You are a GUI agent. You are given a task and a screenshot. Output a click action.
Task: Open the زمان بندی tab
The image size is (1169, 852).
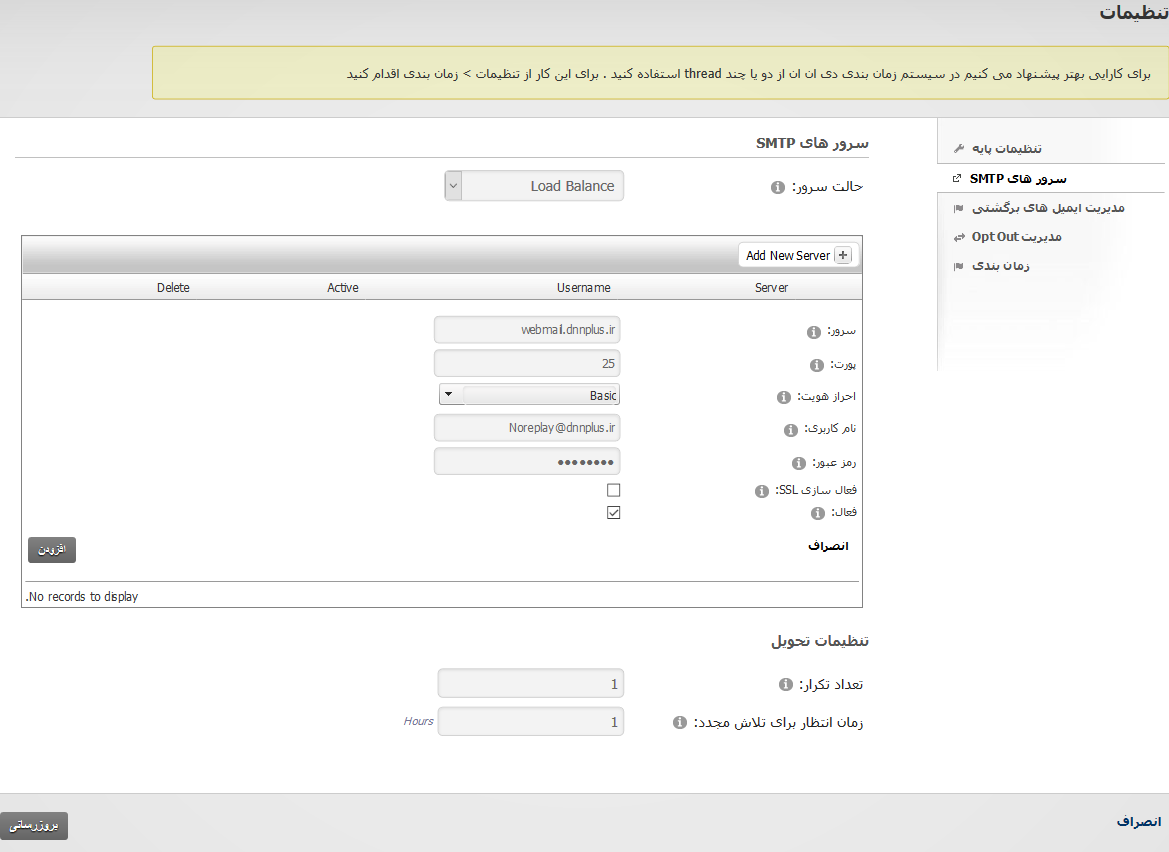click(x=1002, y=266)
